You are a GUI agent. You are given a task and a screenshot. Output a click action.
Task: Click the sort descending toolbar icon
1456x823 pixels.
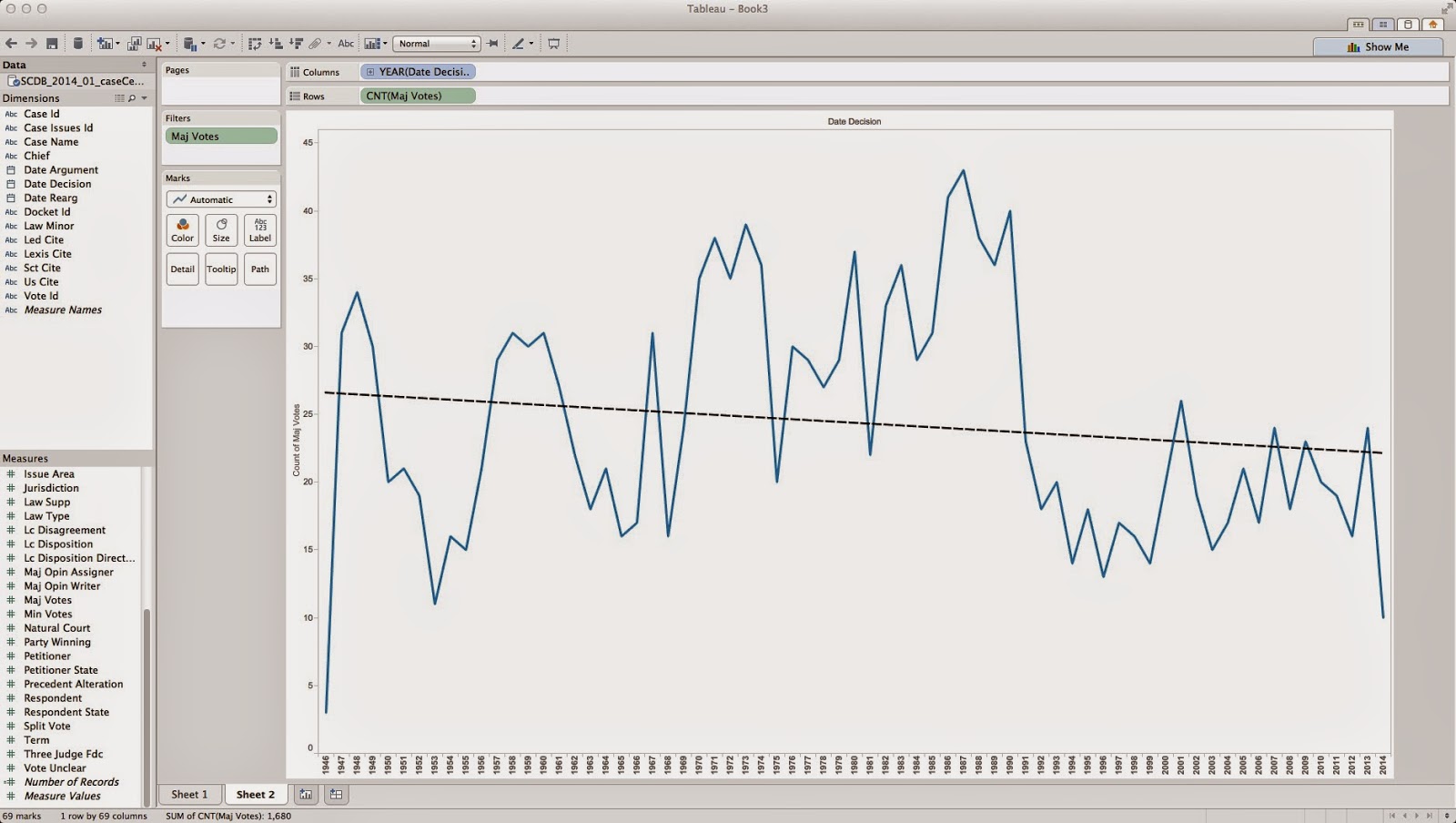(x=296, y=44)
